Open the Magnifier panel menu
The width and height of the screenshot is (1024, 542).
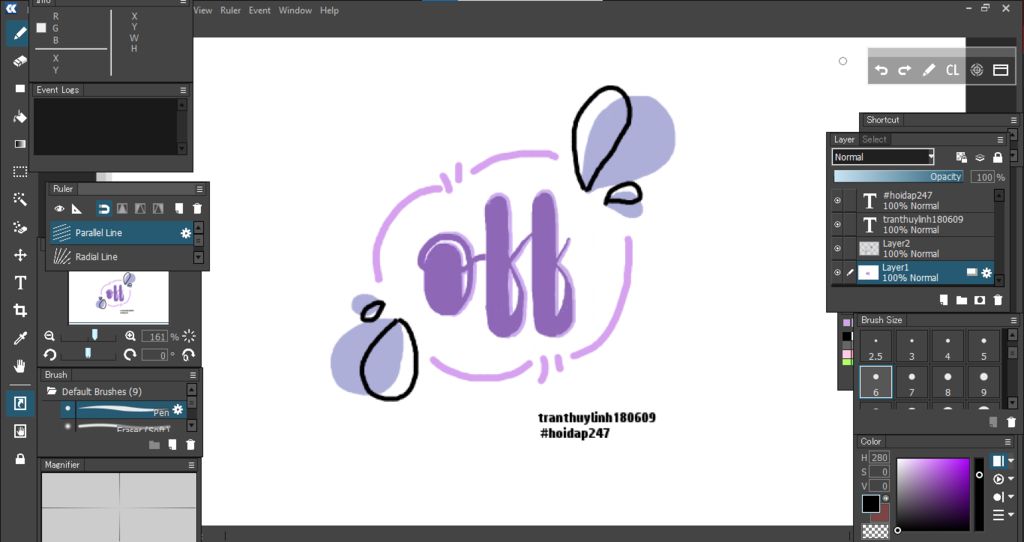(191, 465)
